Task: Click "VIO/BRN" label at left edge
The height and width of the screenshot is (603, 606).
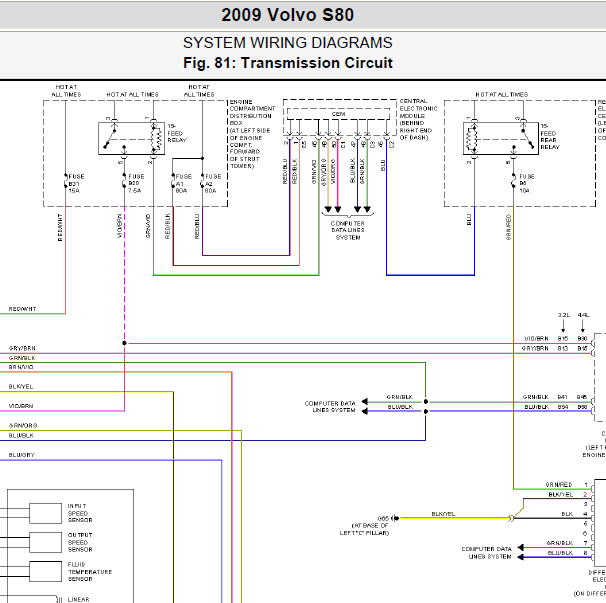Action: (21, 406)
